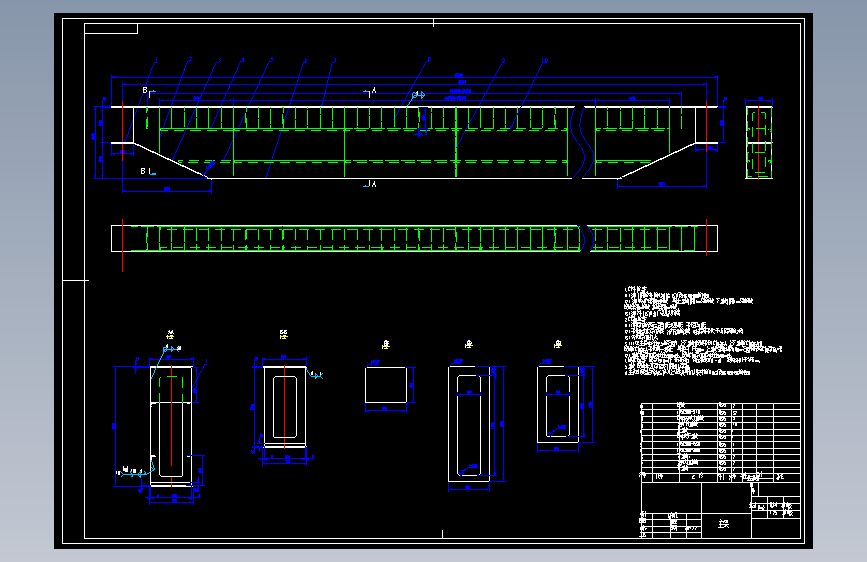The image size is (867, 562).
Task: Click the parts list table above title block
Action: [x=720, y=441]
